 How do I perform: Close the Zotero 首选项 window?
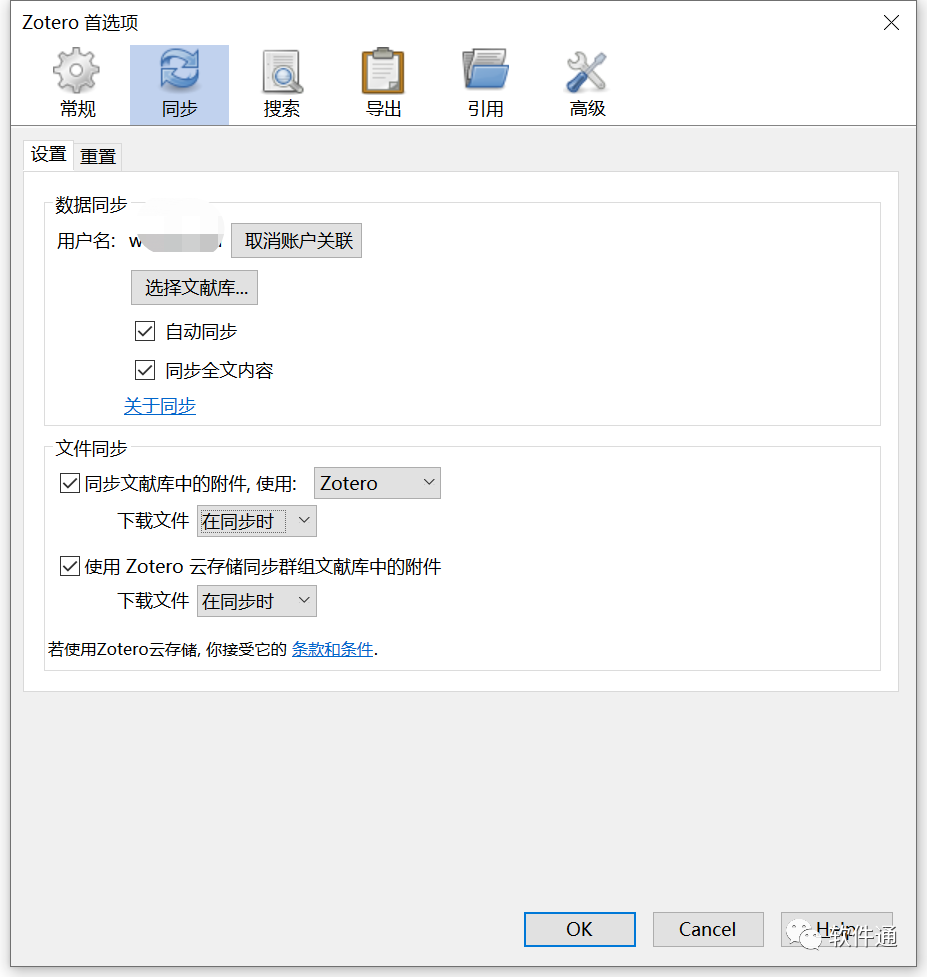click(x=891, y=22)
